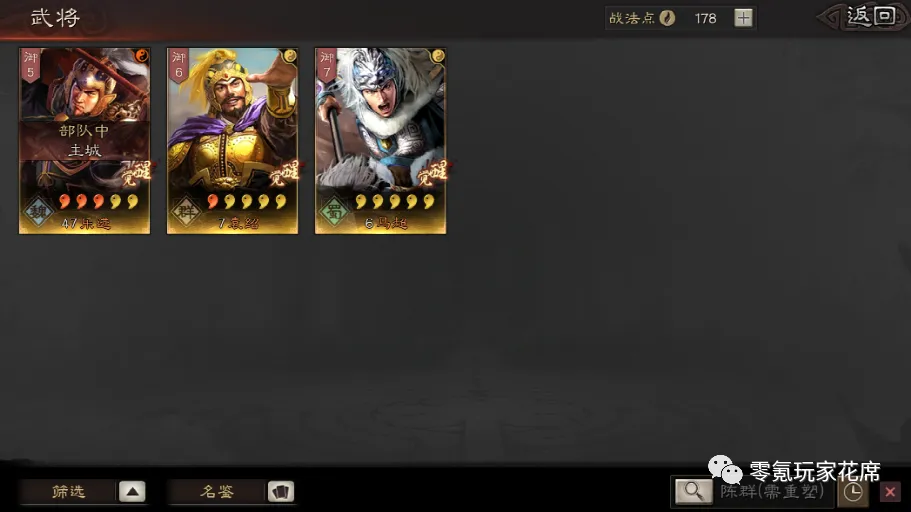Select the 马超 general card
This screenshot has width=911, height=512.
click(x=381, y=141)
